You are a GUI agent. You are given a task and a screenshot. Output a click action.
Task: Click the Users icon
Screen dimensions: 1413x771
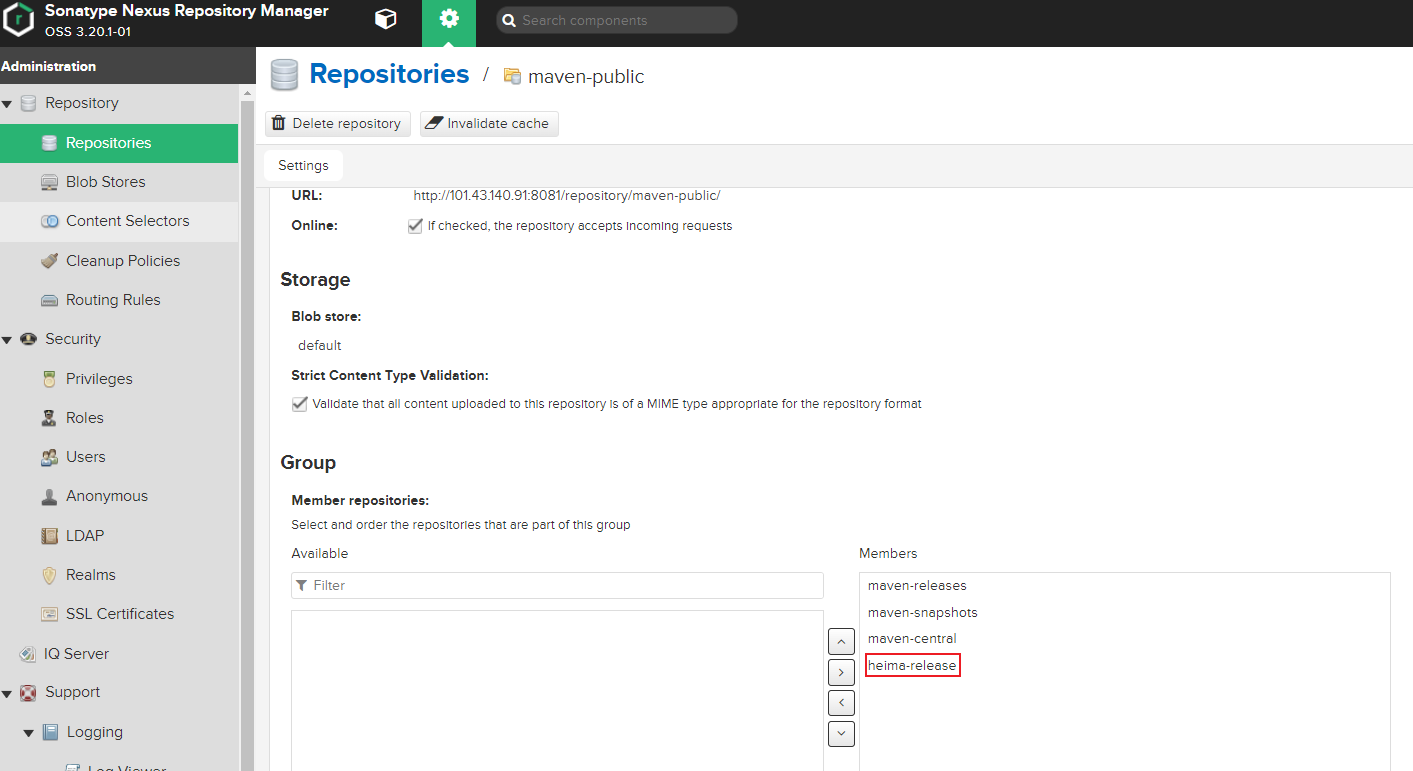(49, 457)
